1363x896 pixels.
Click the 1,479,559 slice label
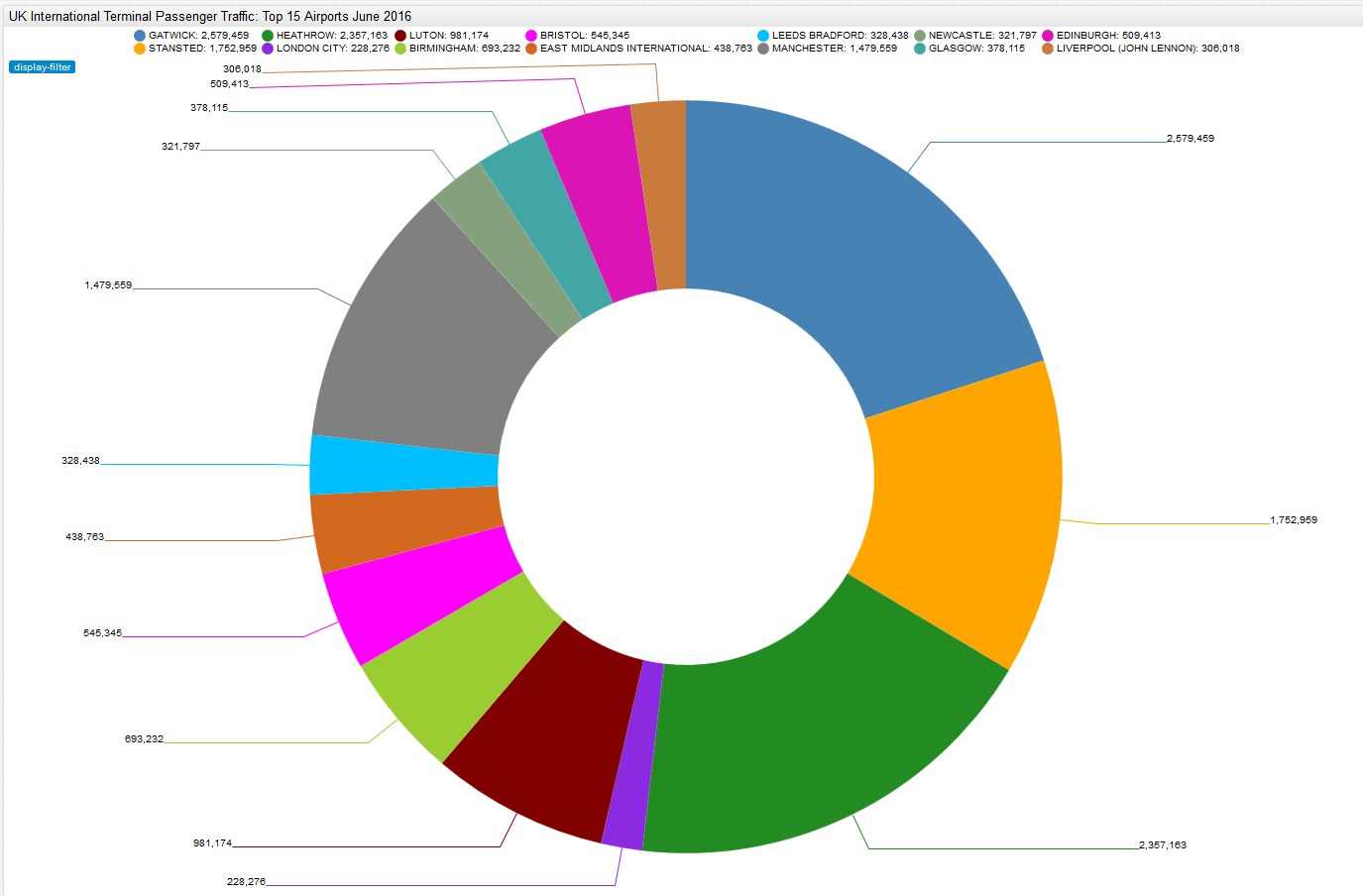coord(108,285)
